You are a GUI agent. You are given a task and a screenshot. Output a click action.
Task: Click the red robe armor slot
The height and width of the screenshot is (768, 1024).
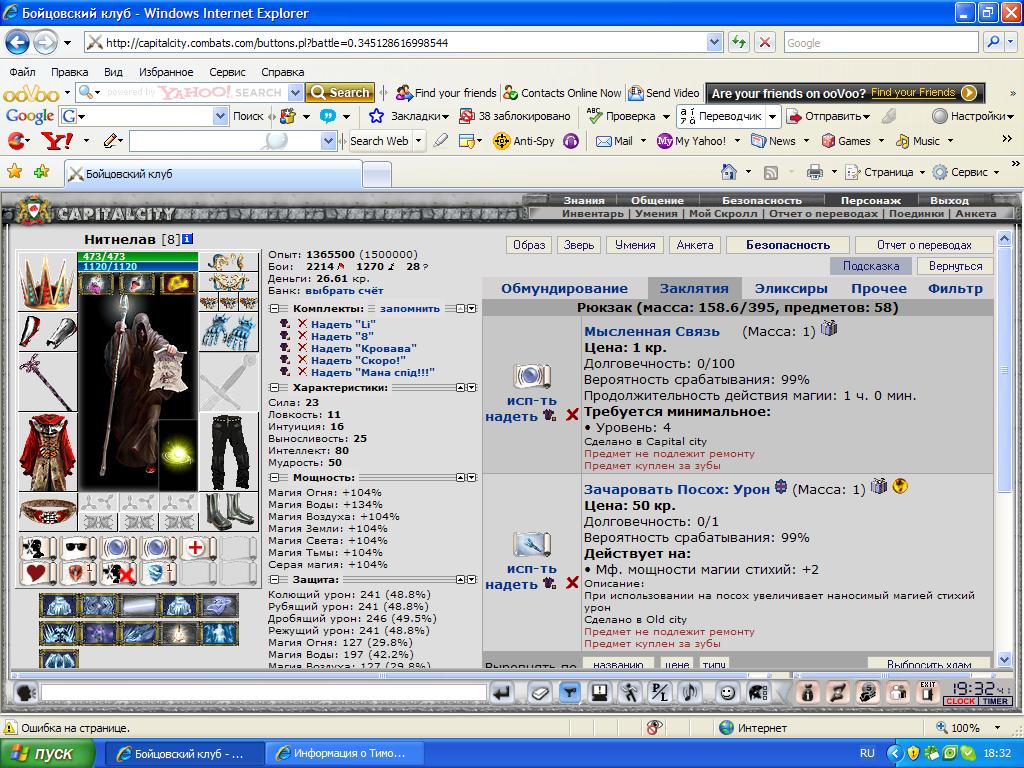point(47,452)
